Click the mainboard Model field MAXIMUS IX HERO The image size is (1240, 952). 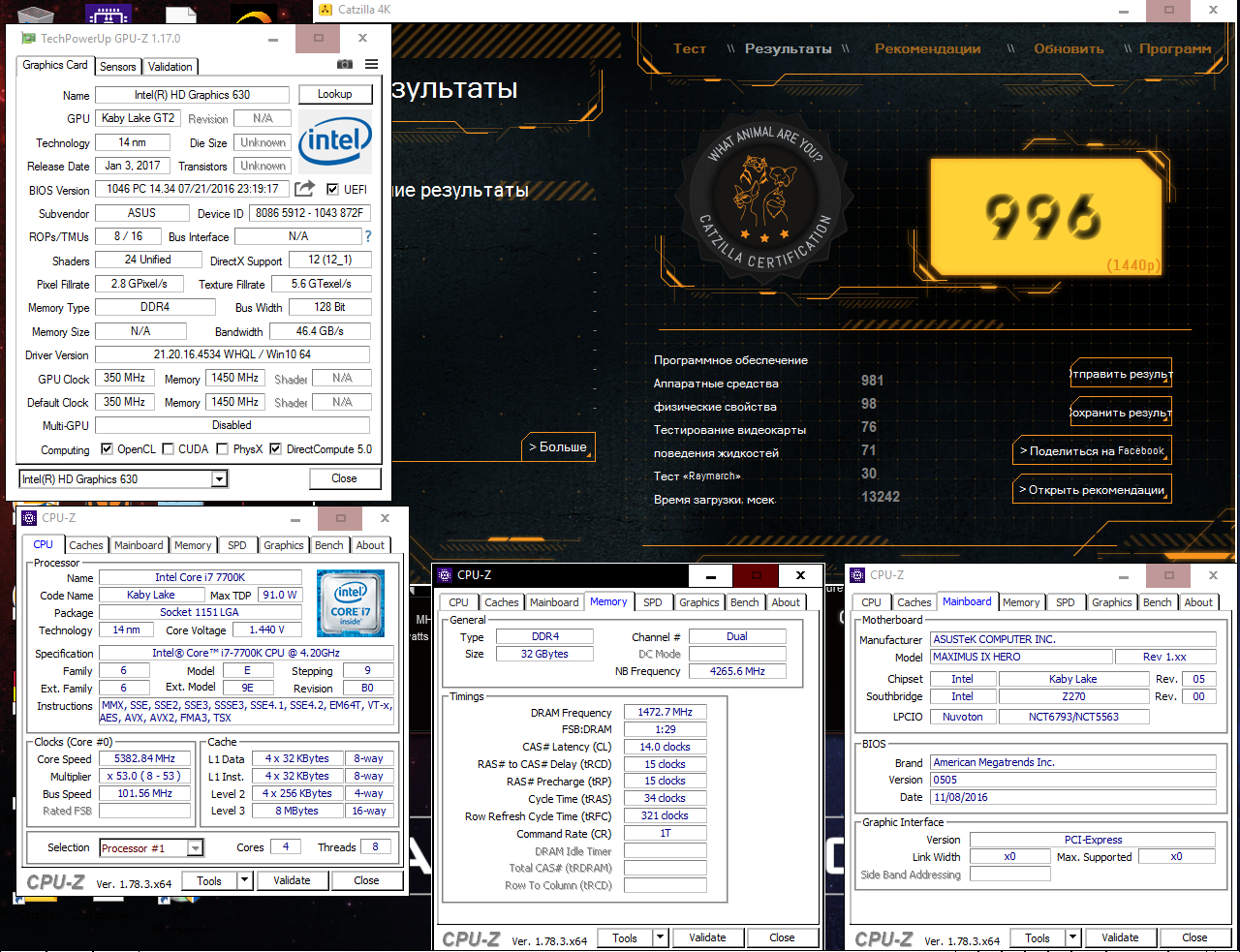click(1021, 657)
